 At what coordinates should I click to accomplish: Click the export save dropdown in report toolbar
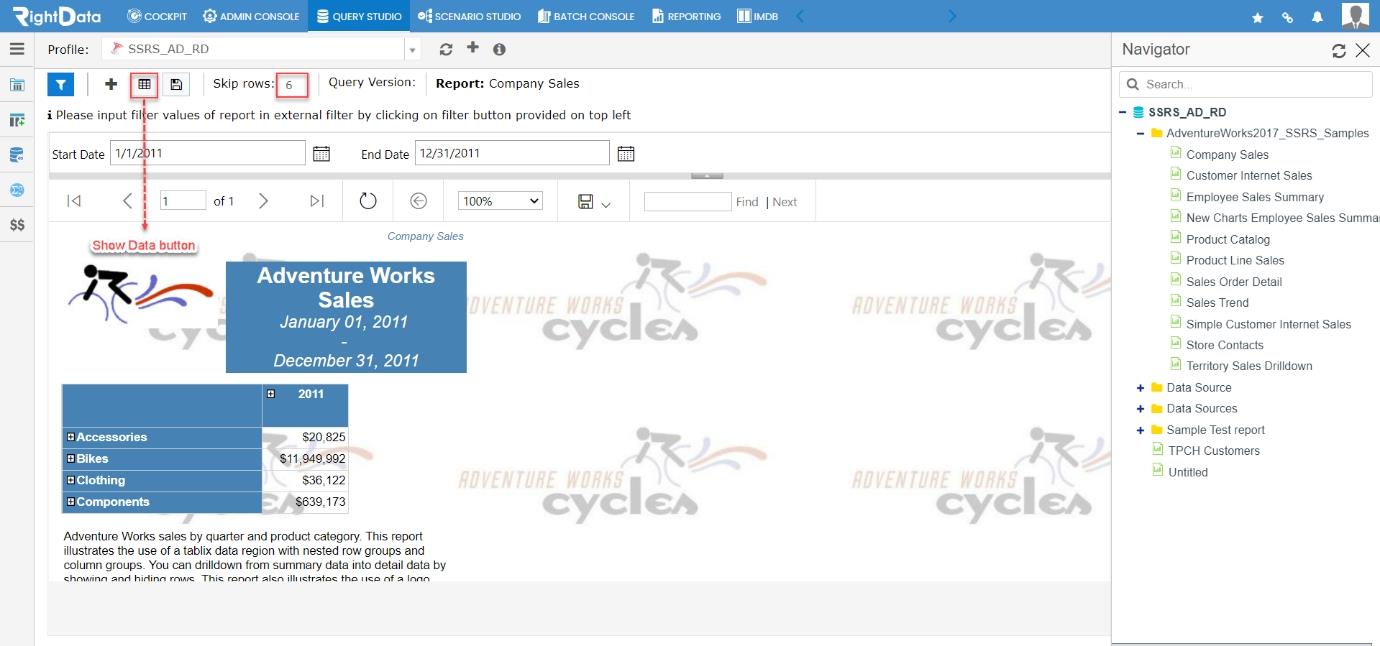tap(594, 202)
